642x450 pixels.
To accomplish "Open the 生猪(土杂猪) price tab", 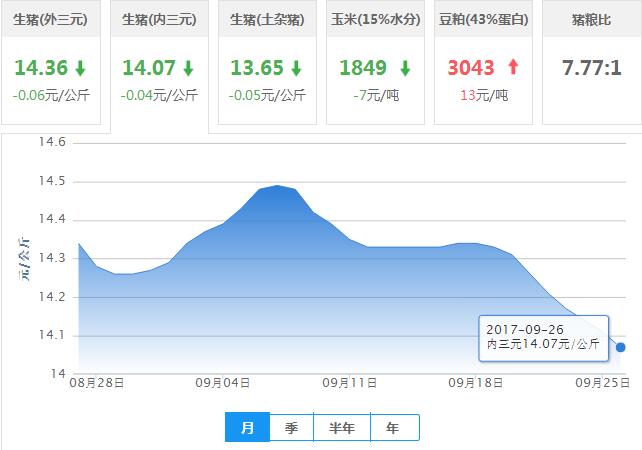I will [x=267, y=20].
